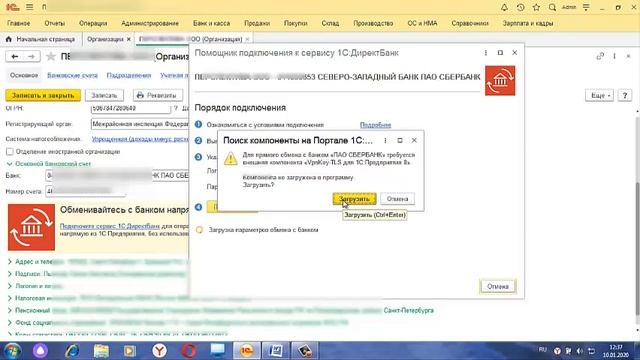The width and height of the screenshot is (640, 360).
Task: Expand the Подписи section
Action: tap(9, 274)
